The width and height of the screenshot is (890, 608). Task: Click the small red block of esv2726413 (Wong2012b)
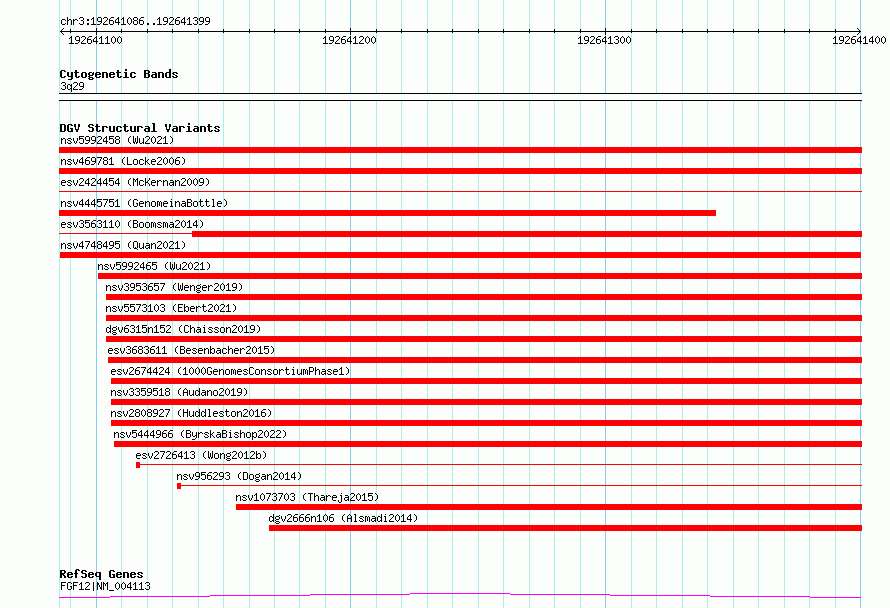(x=138, y=465)
